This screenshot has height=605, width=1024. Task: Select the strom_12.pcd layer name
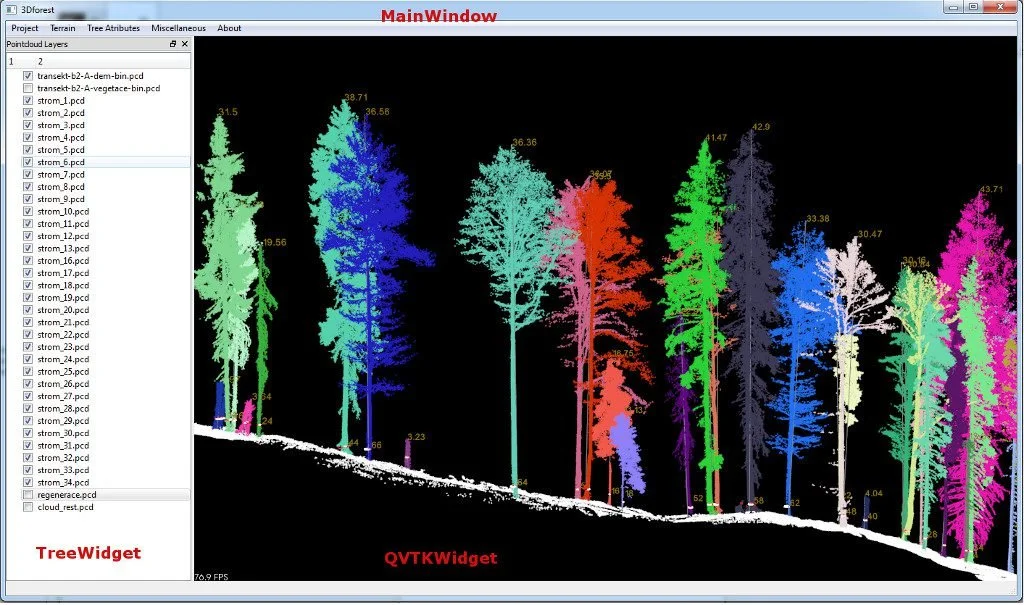tap(63, 236)
